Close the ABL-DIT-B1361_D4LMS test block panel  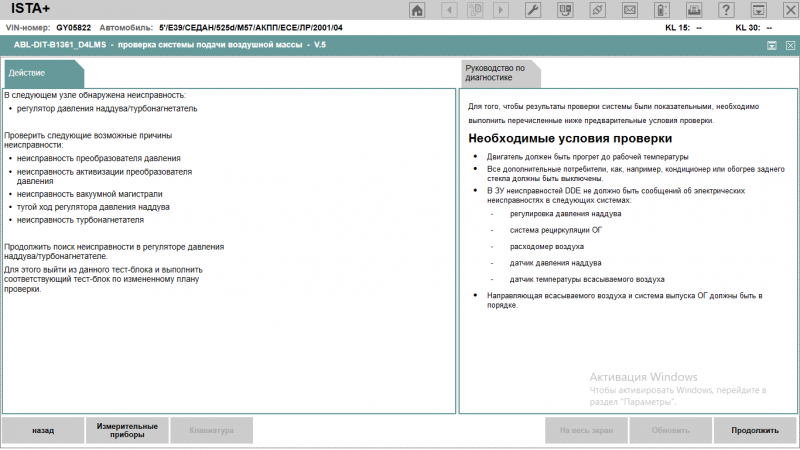tap(790, 45)
